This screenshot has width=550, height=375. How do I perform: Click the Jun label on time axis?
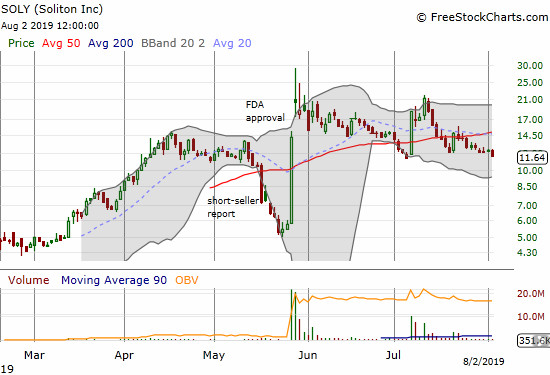pos(308,355)
